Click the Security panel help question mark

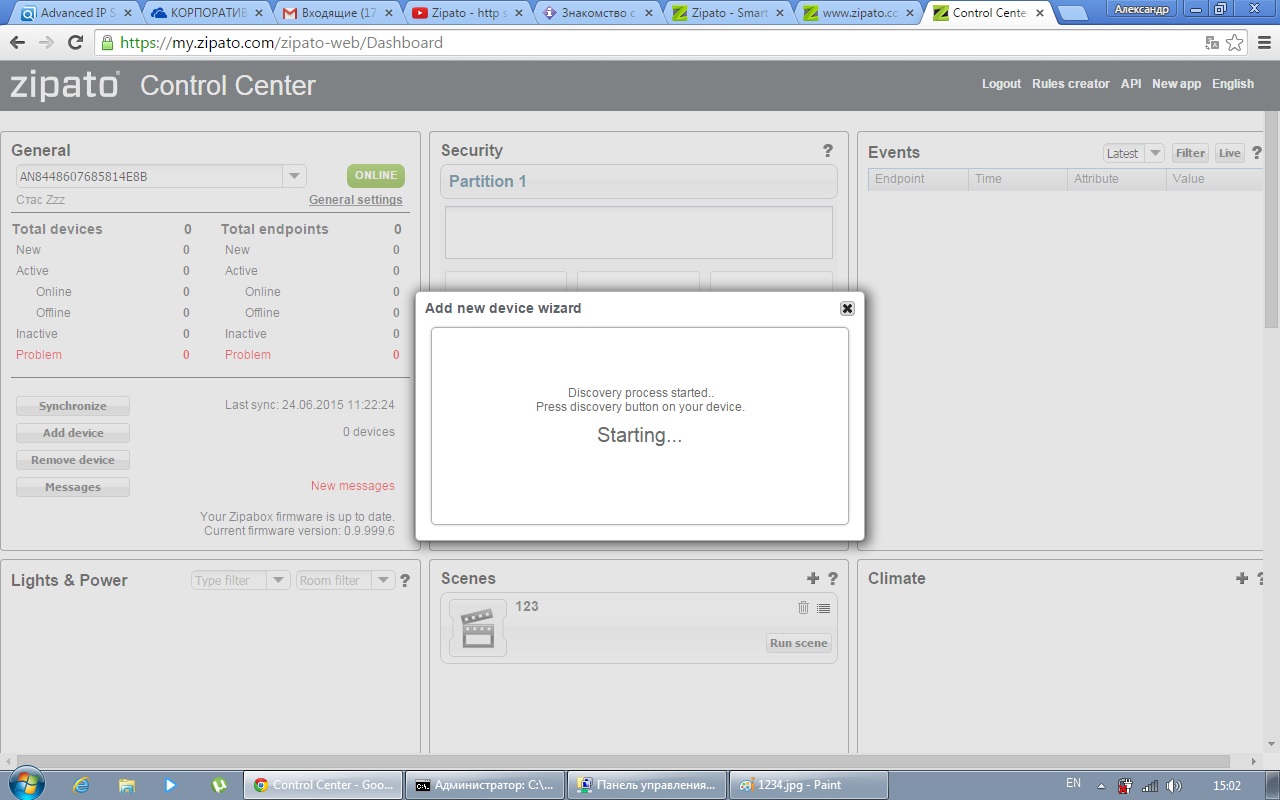click(x=827, y=151)
